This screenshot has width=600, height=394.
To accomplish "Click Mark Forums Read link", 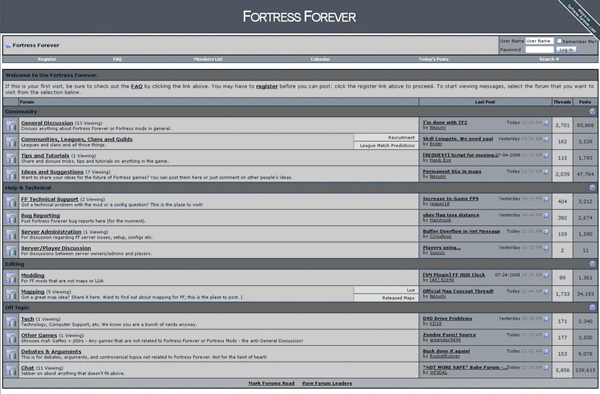I will [271, 383].
